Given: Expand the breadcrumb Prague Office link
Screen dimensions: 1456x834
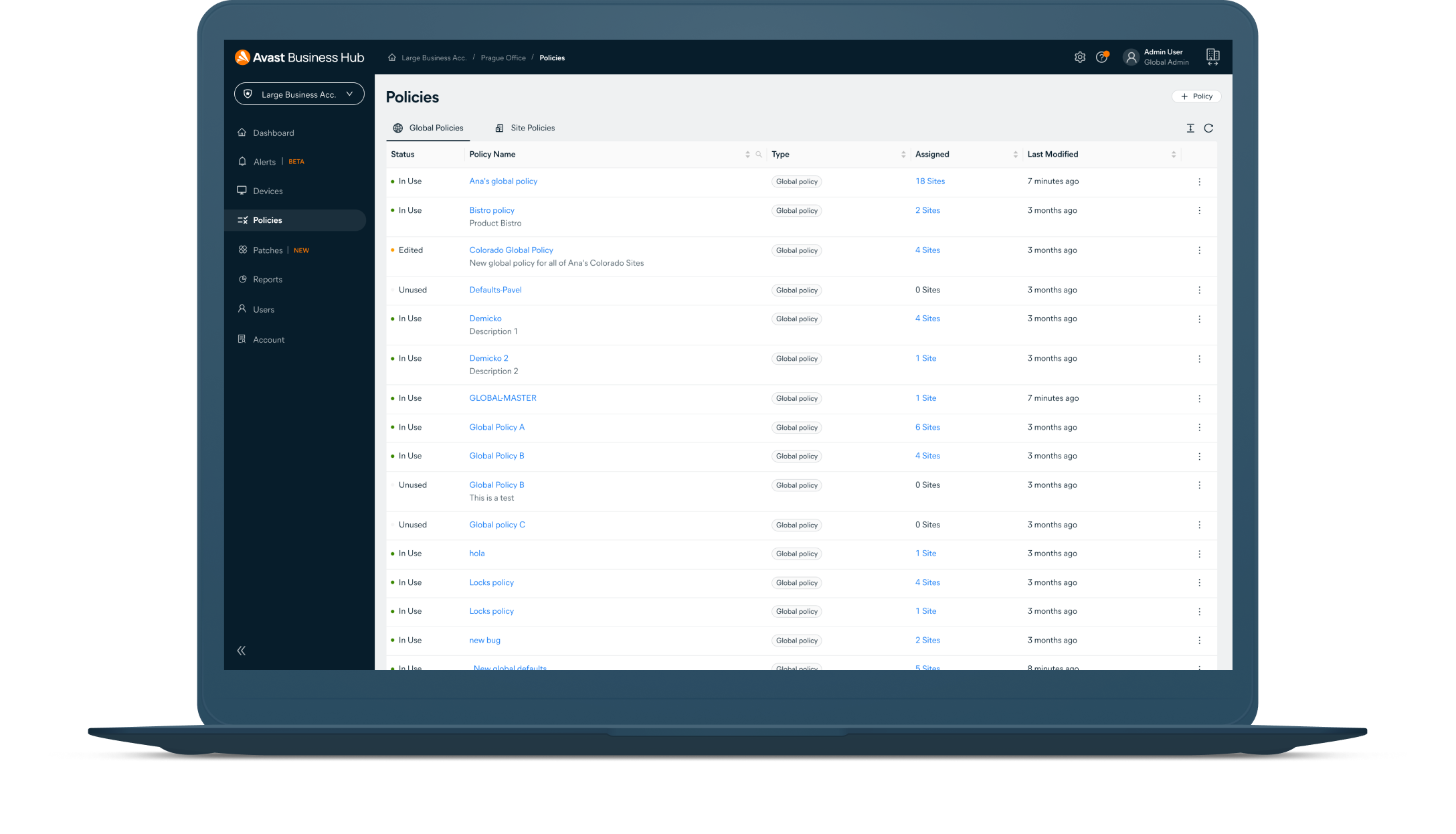Looking at the screenshot, I should click(502, 57).
